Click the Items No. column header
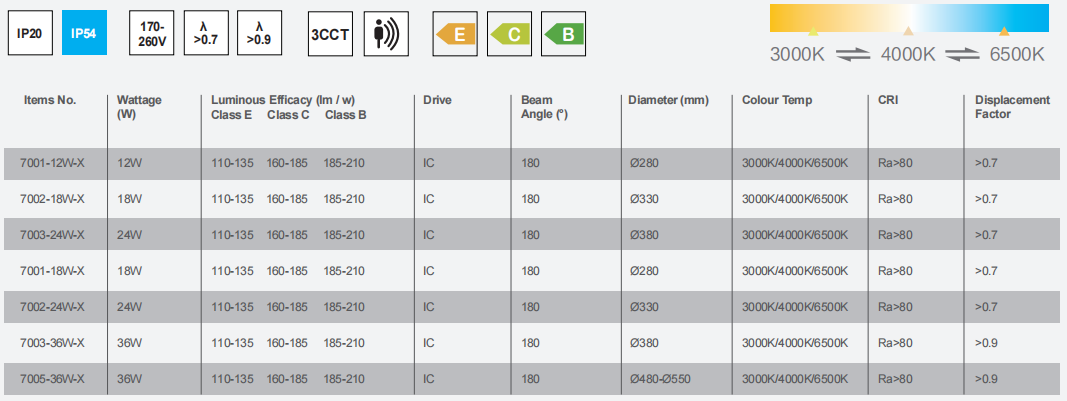This screenshot has height=401, width=1067. (50, 100)
